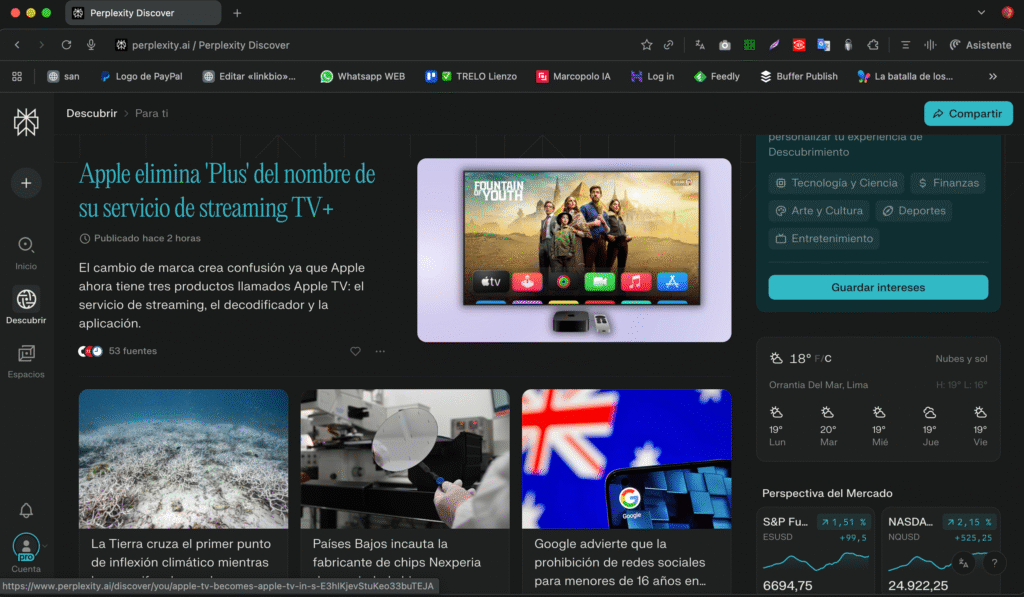Viewport: 1024px width, 597px height.
Task: Bookmark this page with star icon
Action: [647, 45]
